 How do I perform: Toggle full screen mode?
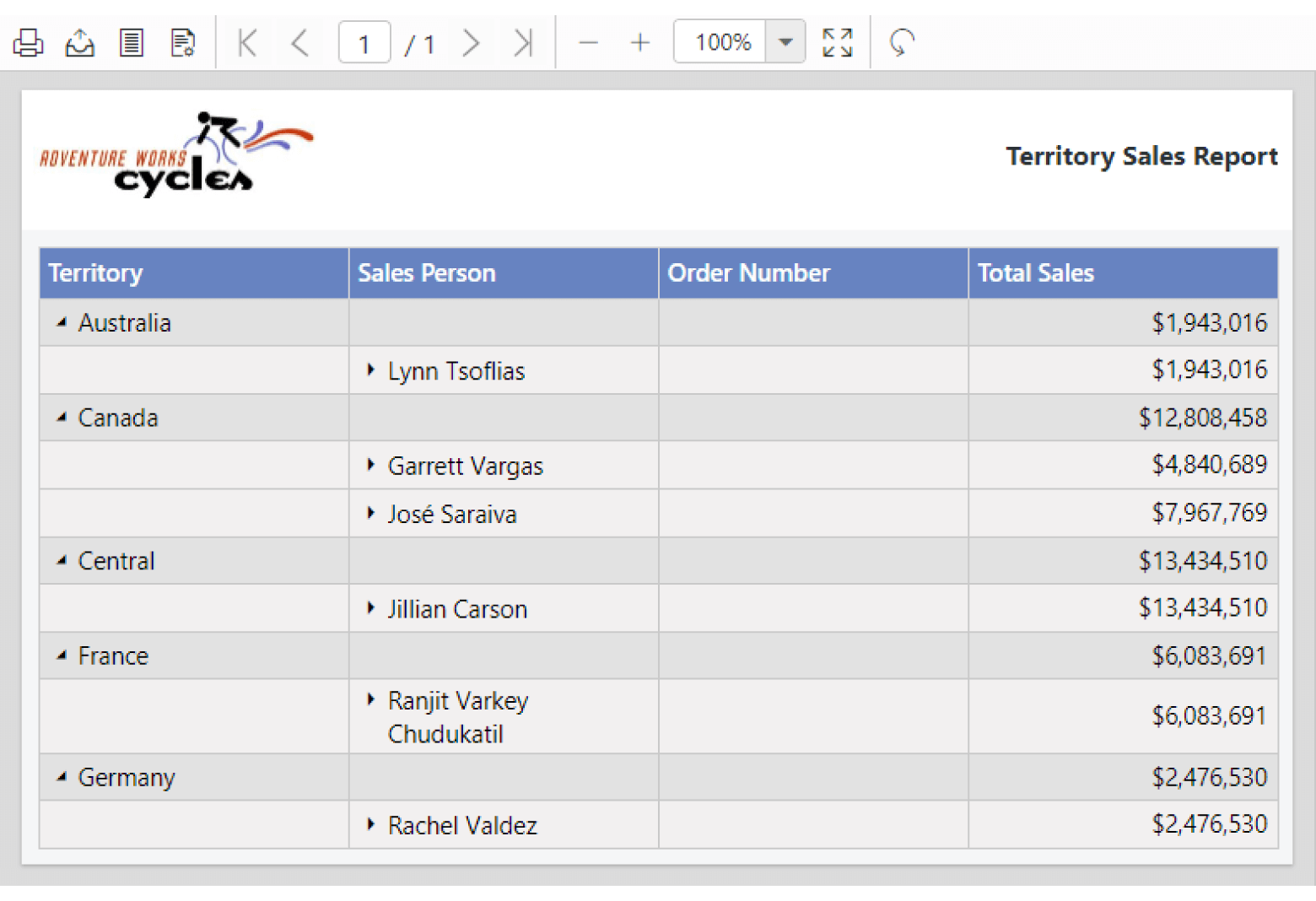point(838,42)
